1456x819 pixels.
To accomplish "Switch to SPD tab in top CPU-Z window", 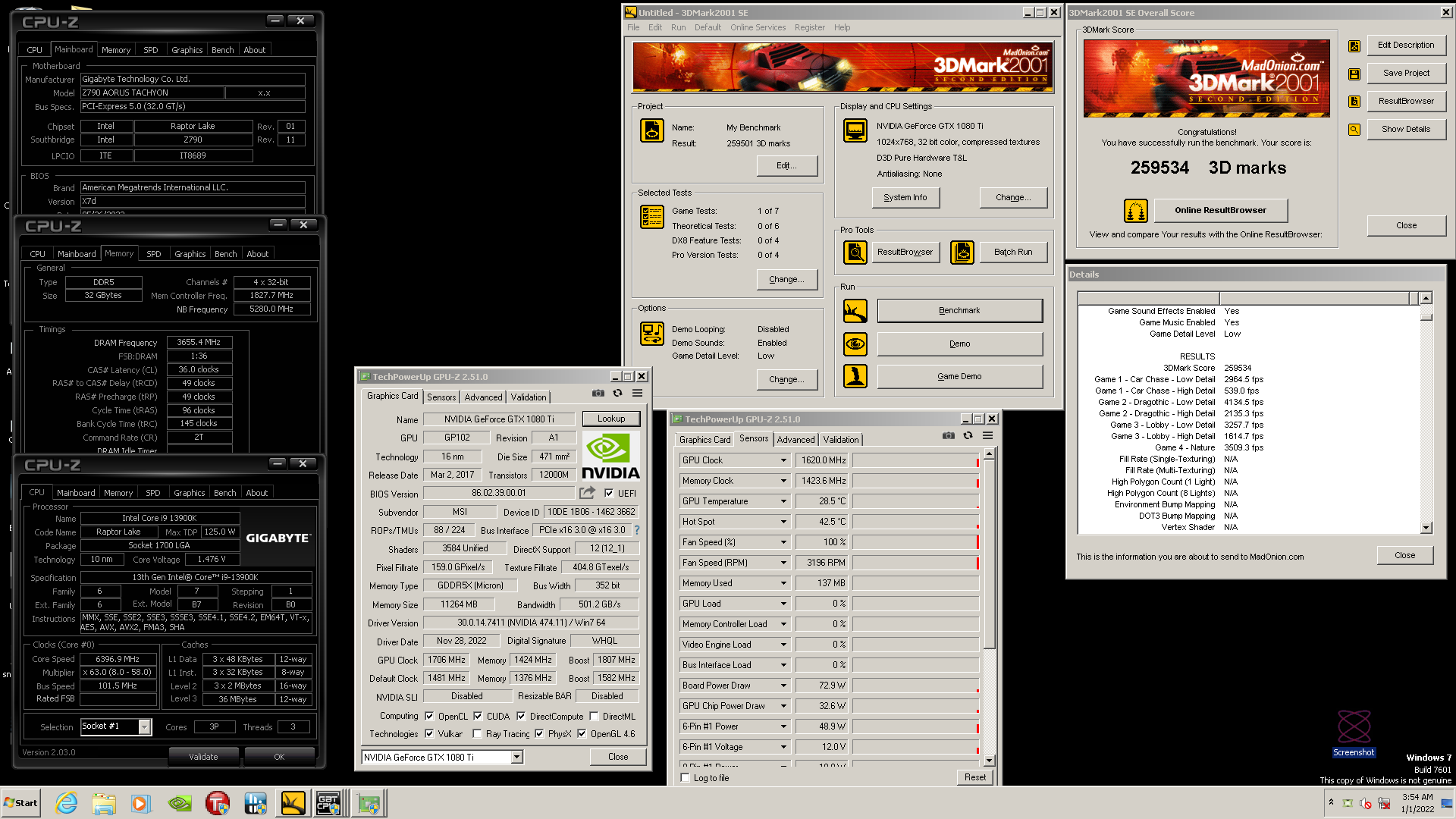I will click(151, 49).
